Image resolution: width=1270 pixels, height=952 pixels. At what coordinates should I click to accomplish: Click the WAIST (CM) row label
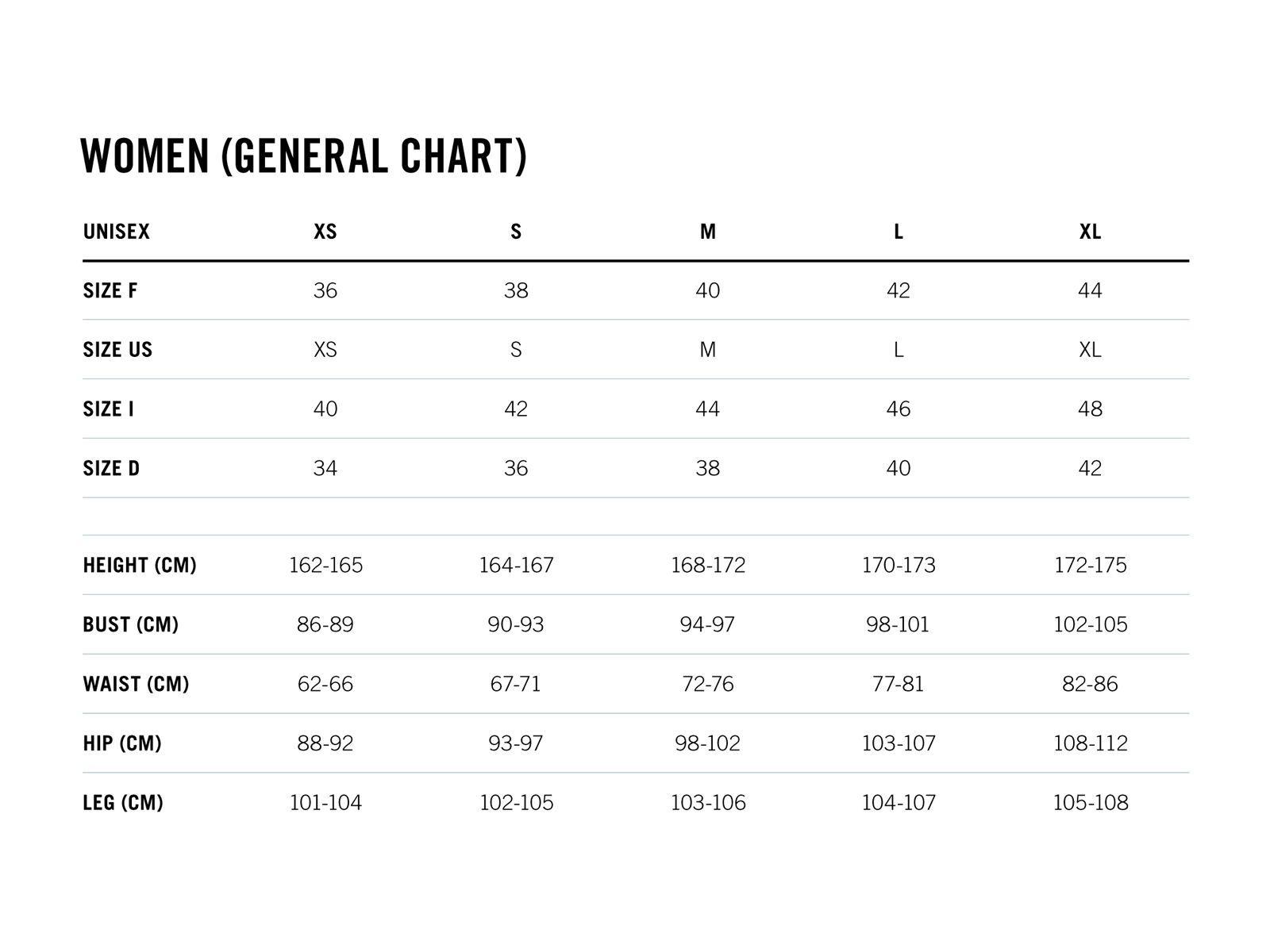pos(136,684)
